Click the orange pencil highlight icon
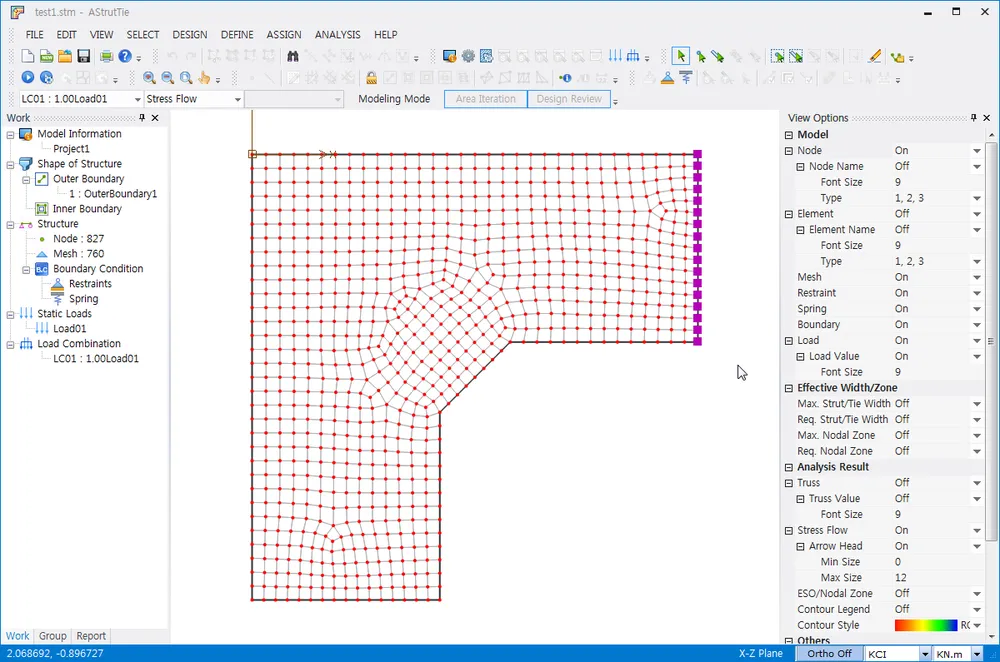Viewport: 1000px width, 662px height. pos(875,57)
